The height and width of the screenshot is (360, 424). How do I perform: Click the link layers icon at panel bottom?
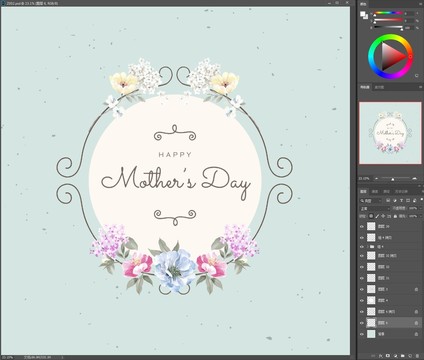(373, 356)
